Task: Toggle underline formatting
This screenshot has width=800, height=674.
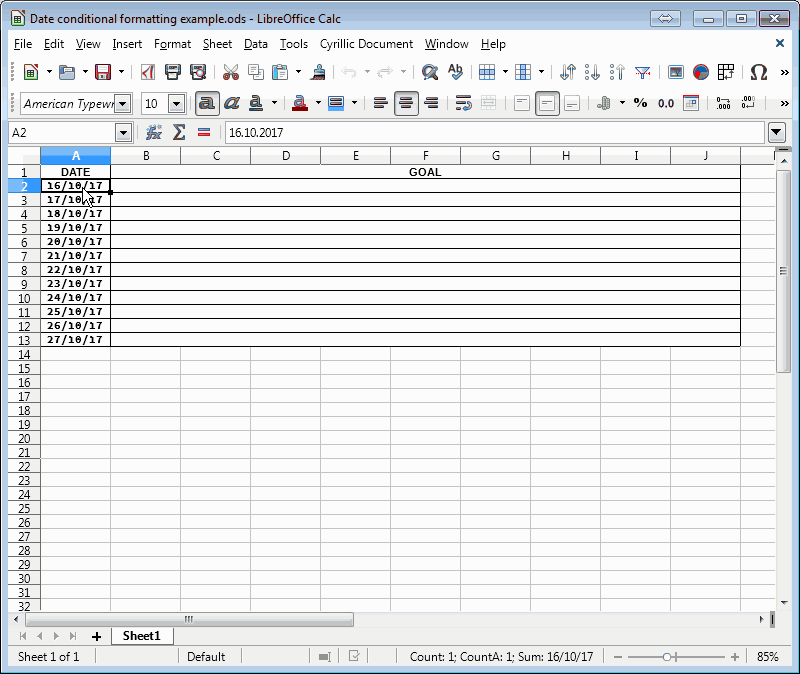Action: (257, 103)
